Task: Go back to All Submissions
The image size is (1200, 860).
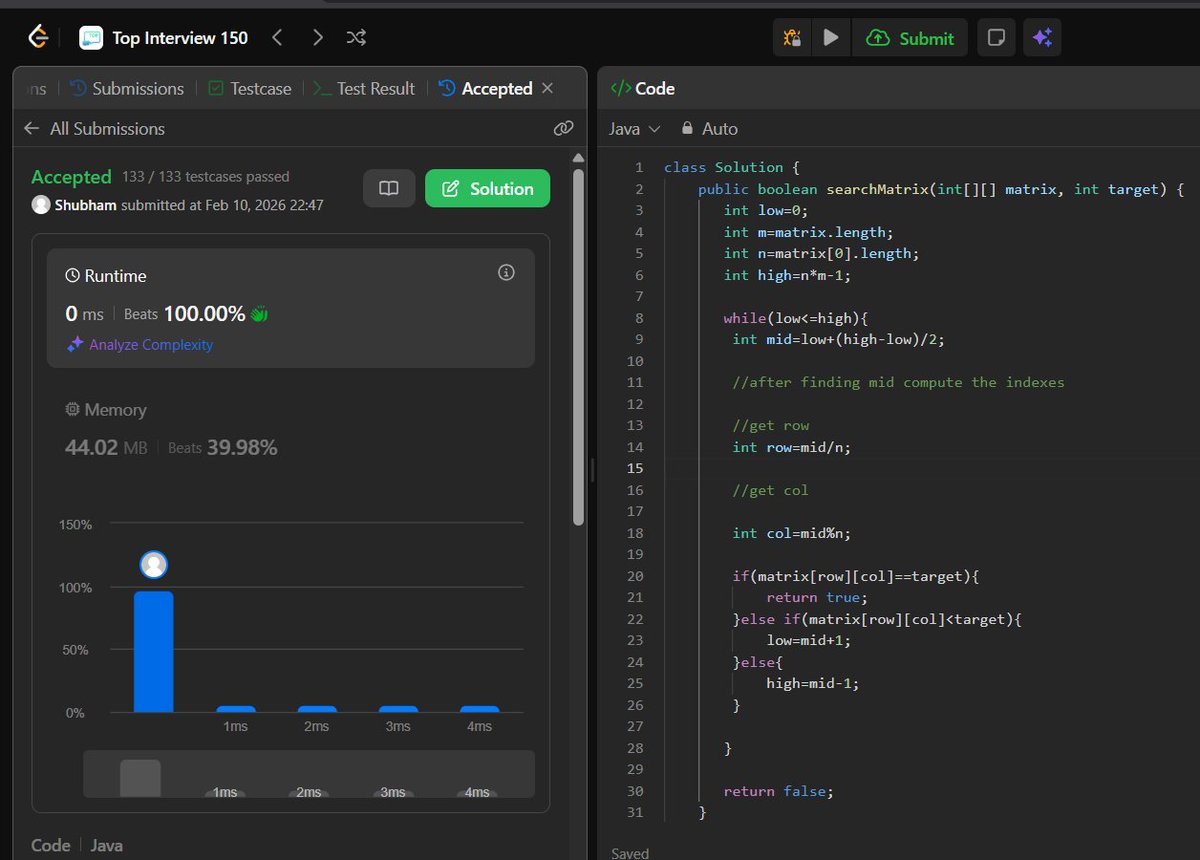Action: (94, 128)
